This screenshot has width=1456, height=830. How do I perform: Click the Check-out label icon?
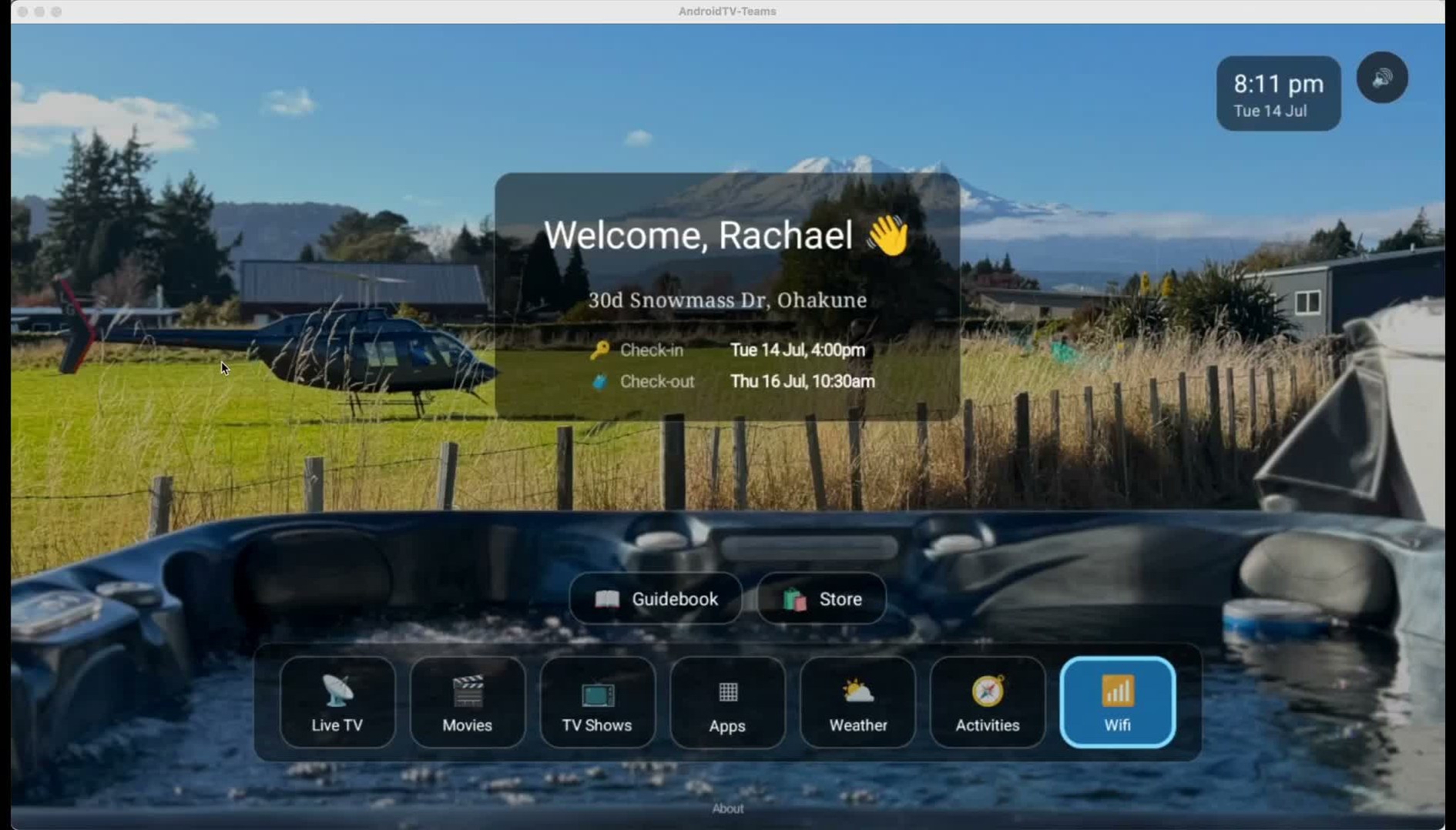coord(600,381)
